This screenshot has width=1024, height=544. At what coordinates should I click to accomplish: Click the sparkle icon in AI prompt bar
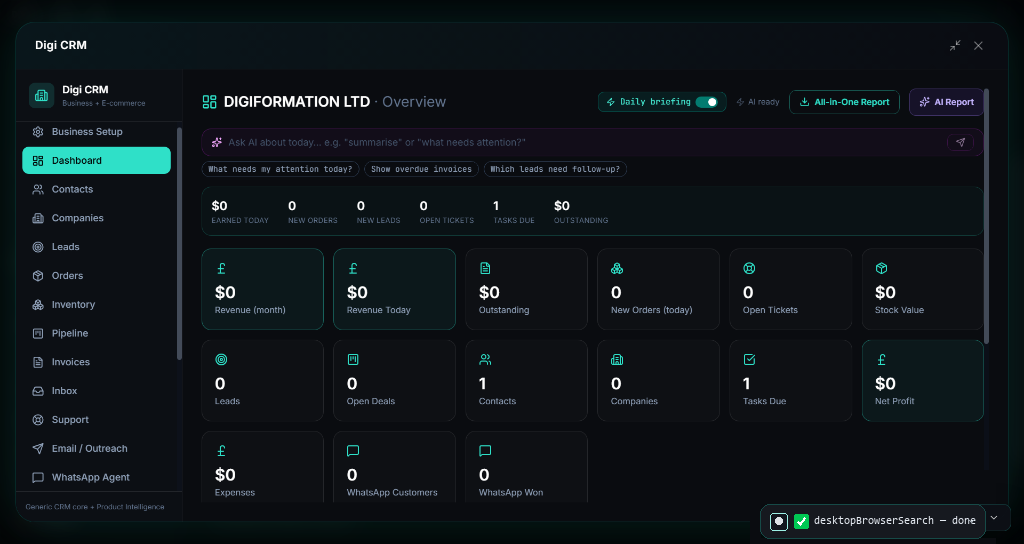(x=216, y=142)
